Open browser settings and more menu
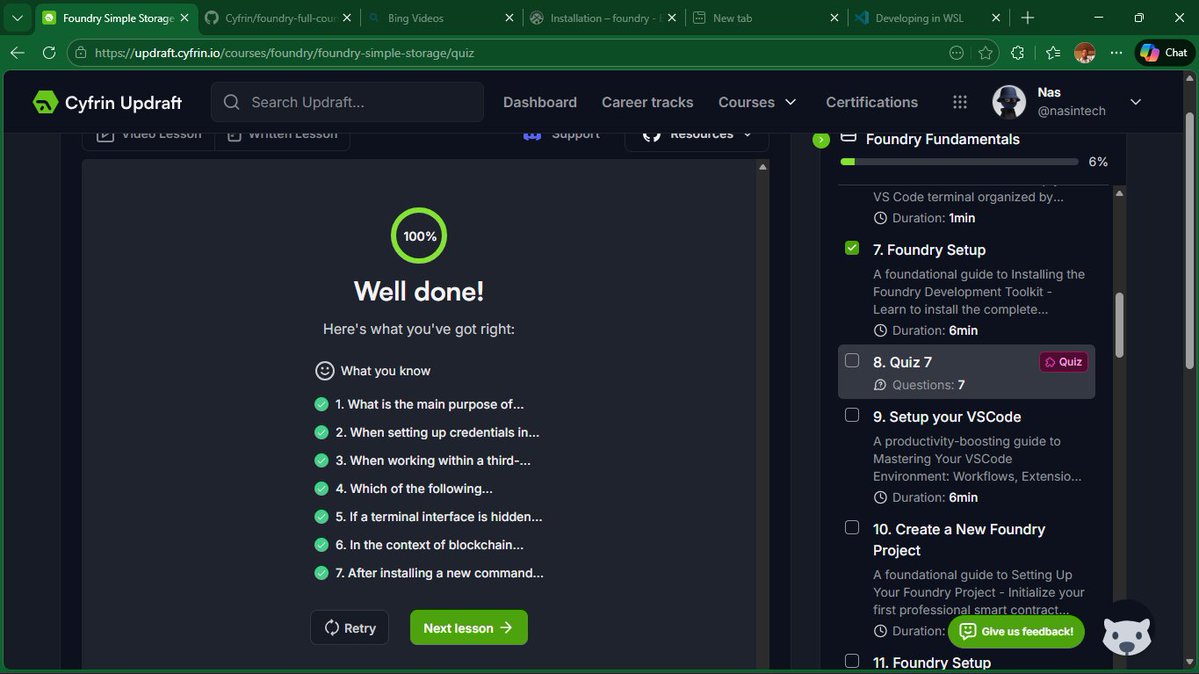1199x674 pixels. click(1116, 53)
